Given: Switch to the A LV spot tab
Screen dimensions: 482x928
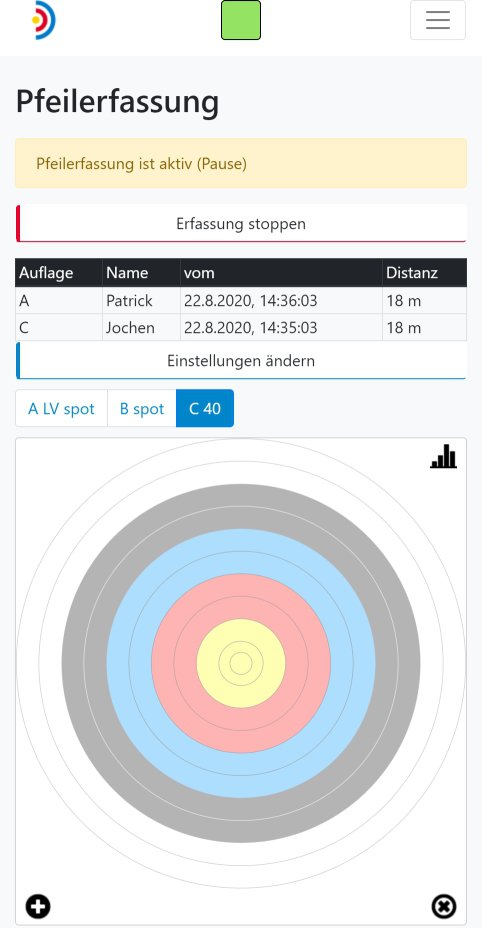Looking at the screenshot, I should point(61,408).
